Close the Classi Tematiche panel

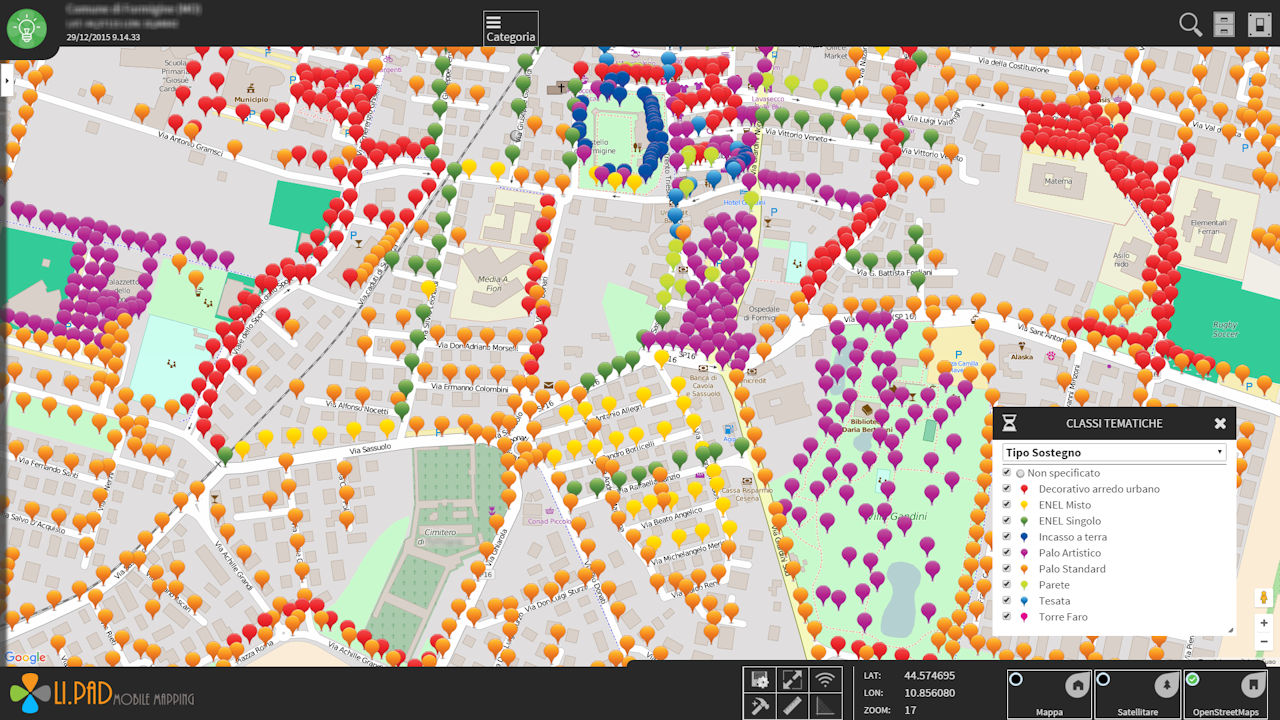(1220, 423)
